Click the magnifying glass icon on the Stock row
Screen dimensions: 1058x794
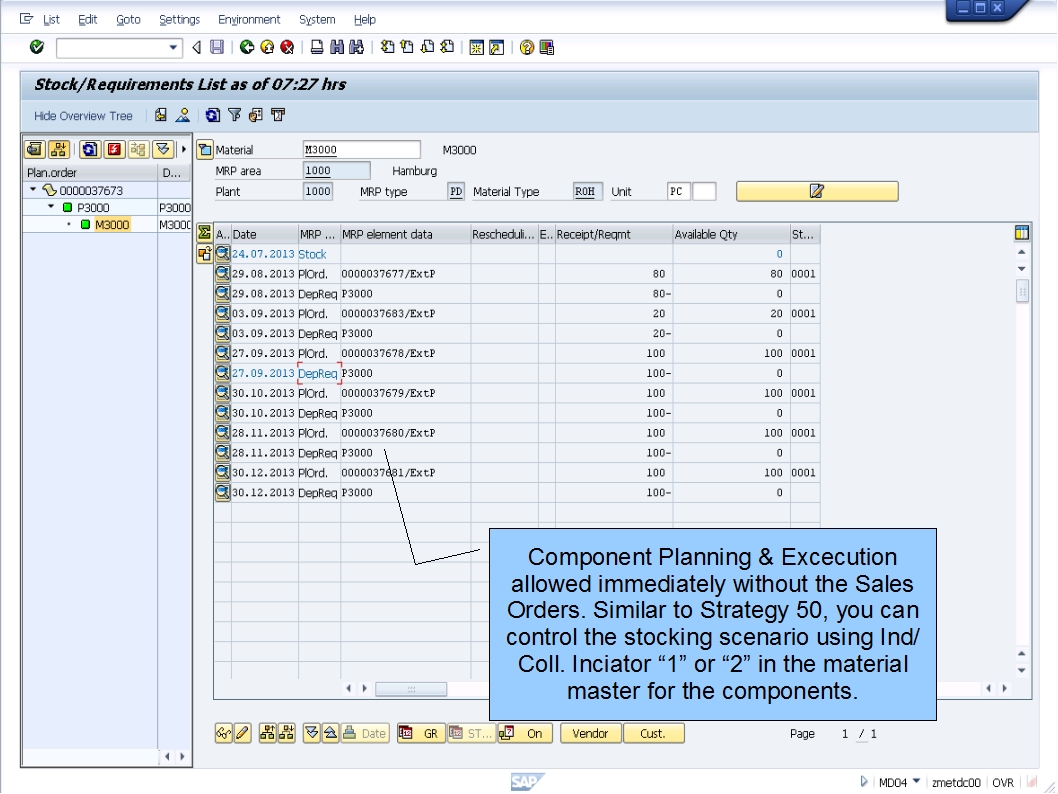[223, 253]
